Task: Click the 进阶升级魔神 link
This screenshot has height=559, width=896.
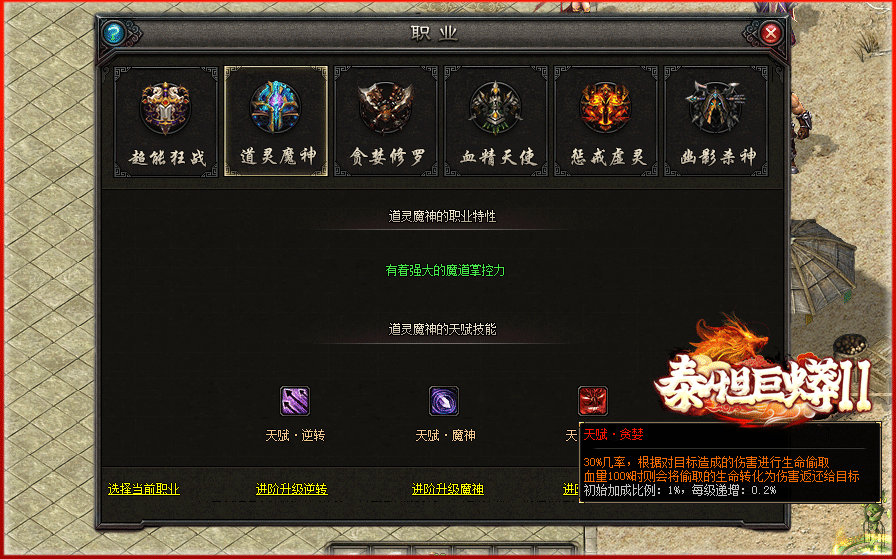Action: click(448, 489)
